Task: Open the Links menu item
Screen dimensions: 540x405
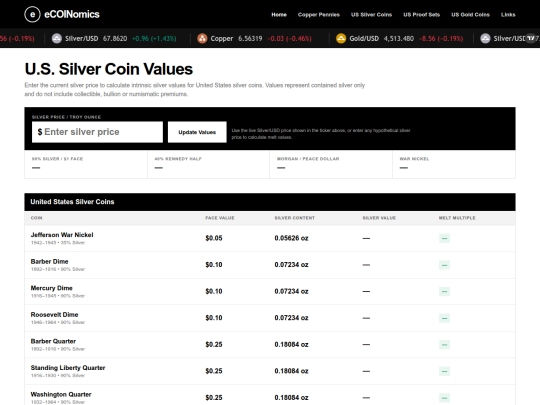Action: click(508, 14)
